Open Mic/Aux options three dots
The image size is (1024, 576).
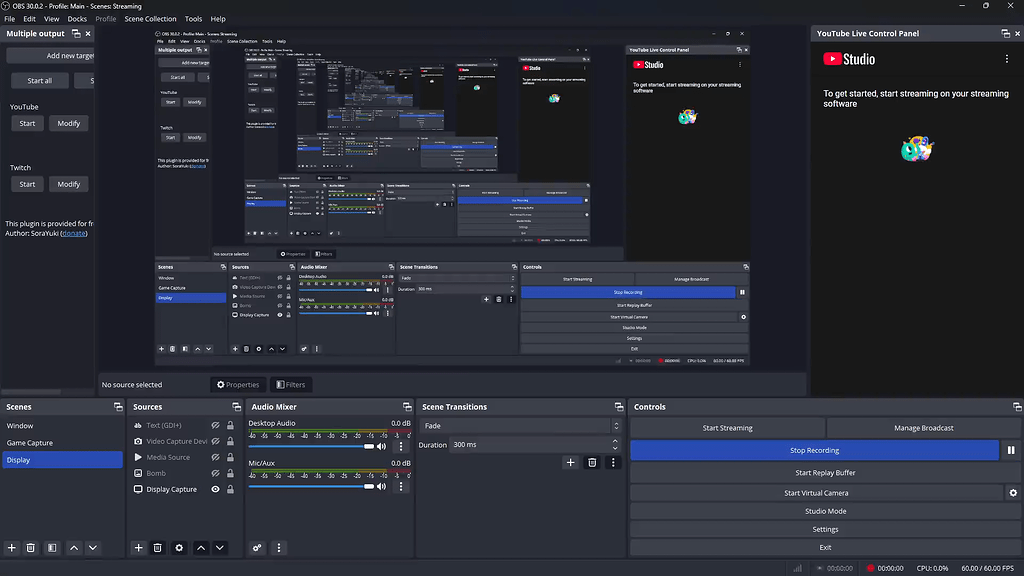(x=401, y=487)
